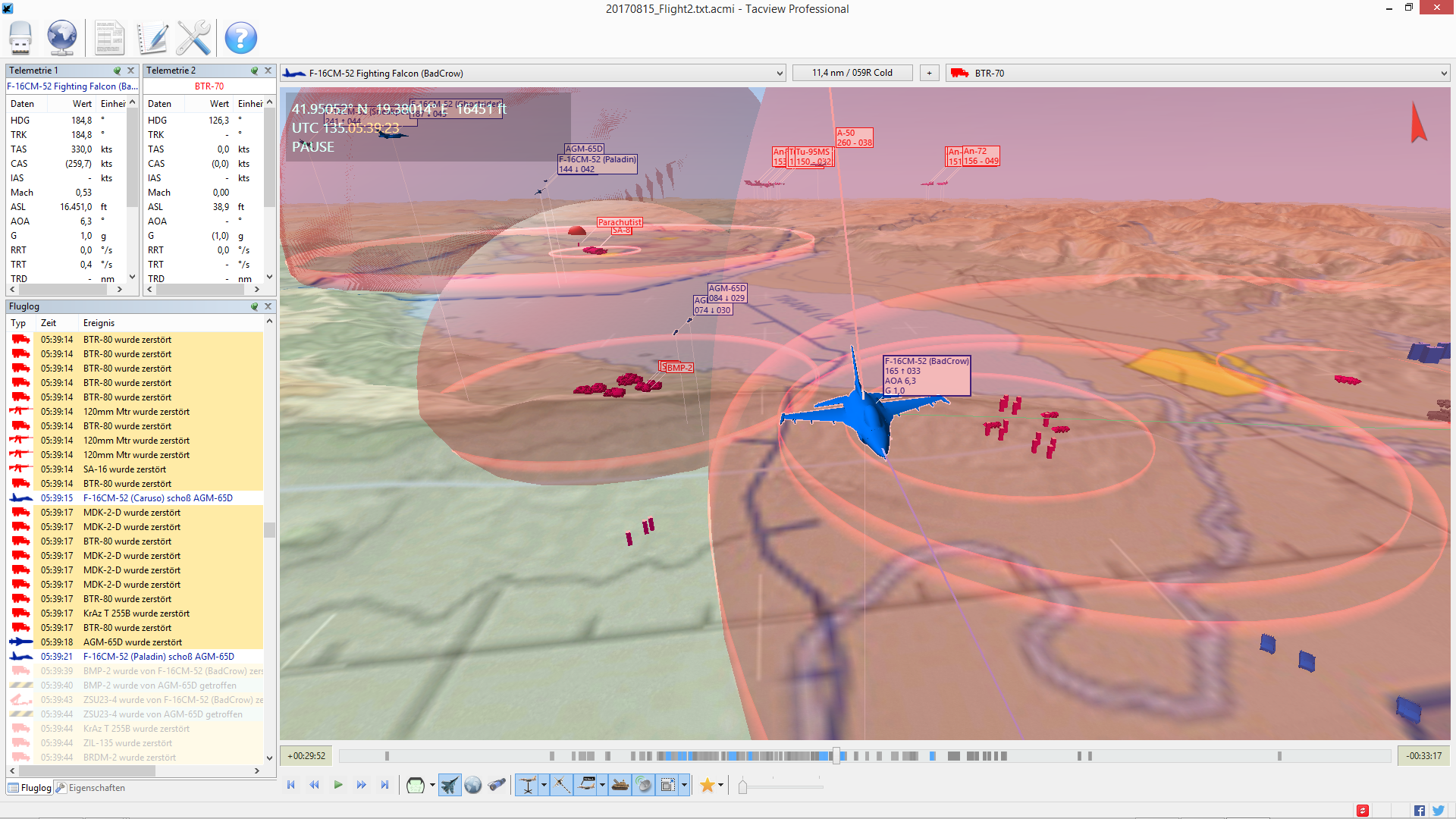Click the gold star bookmark icon

pos(707,786)
